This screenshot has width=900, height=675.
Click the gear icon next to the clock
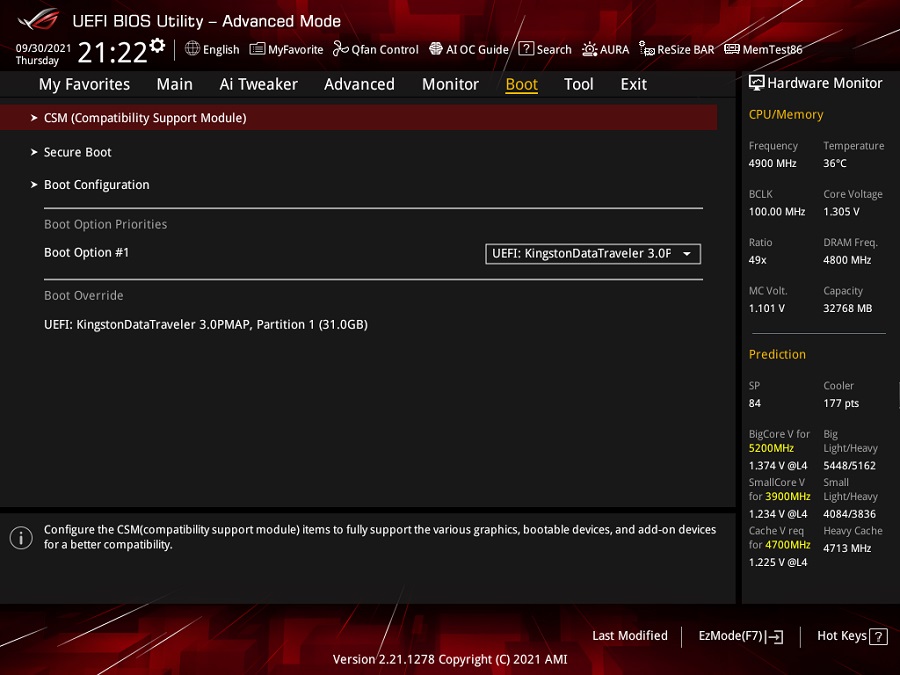click(x=157, y=45)
